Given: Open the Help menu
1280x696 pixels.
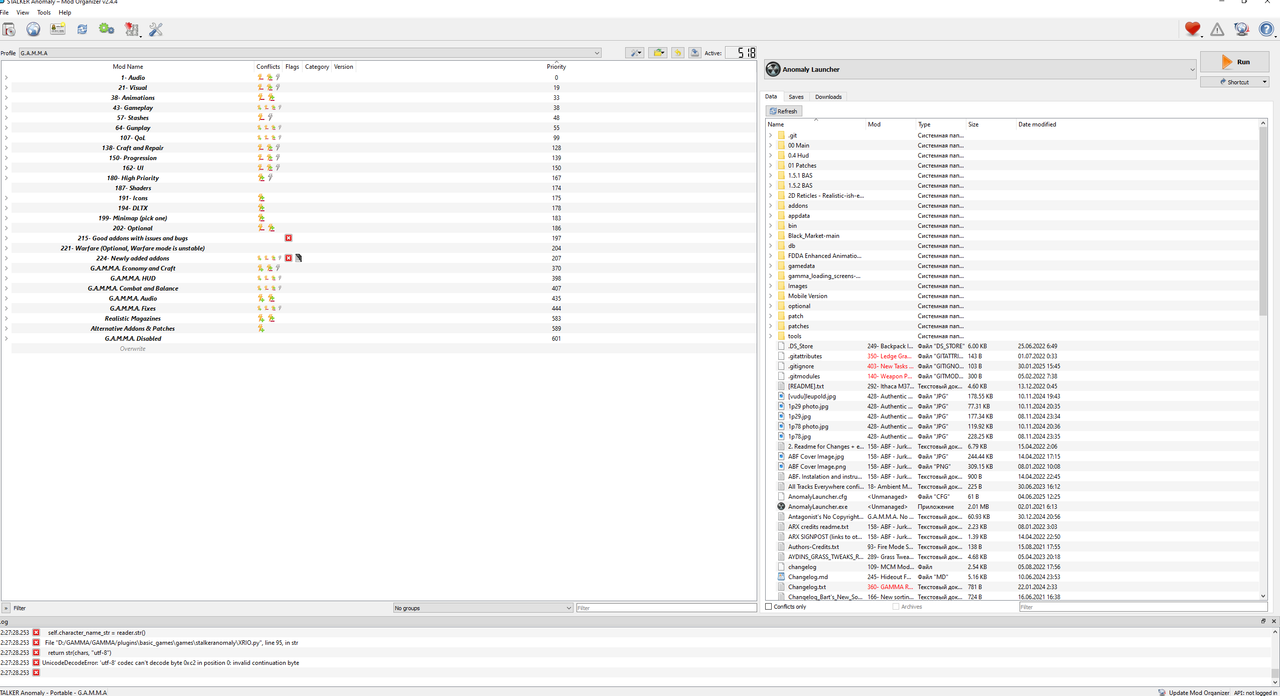Looking at the screenshot, I should [x=65, y=12].
